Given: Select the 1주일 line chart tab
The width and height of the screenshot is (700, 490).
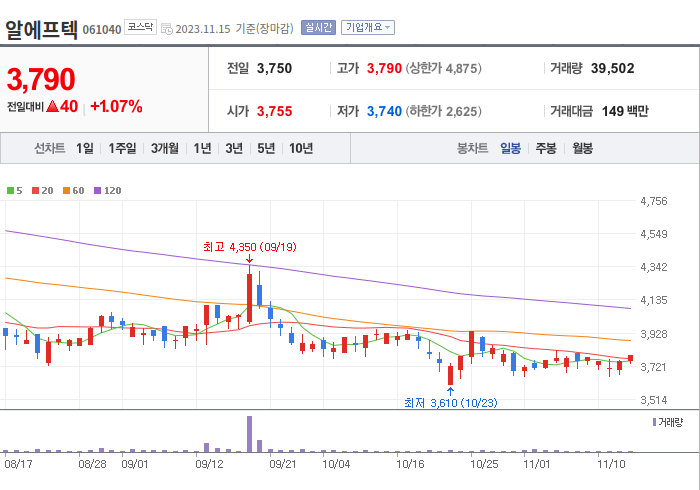Looking at the screenshot, I should coord(122,148).
